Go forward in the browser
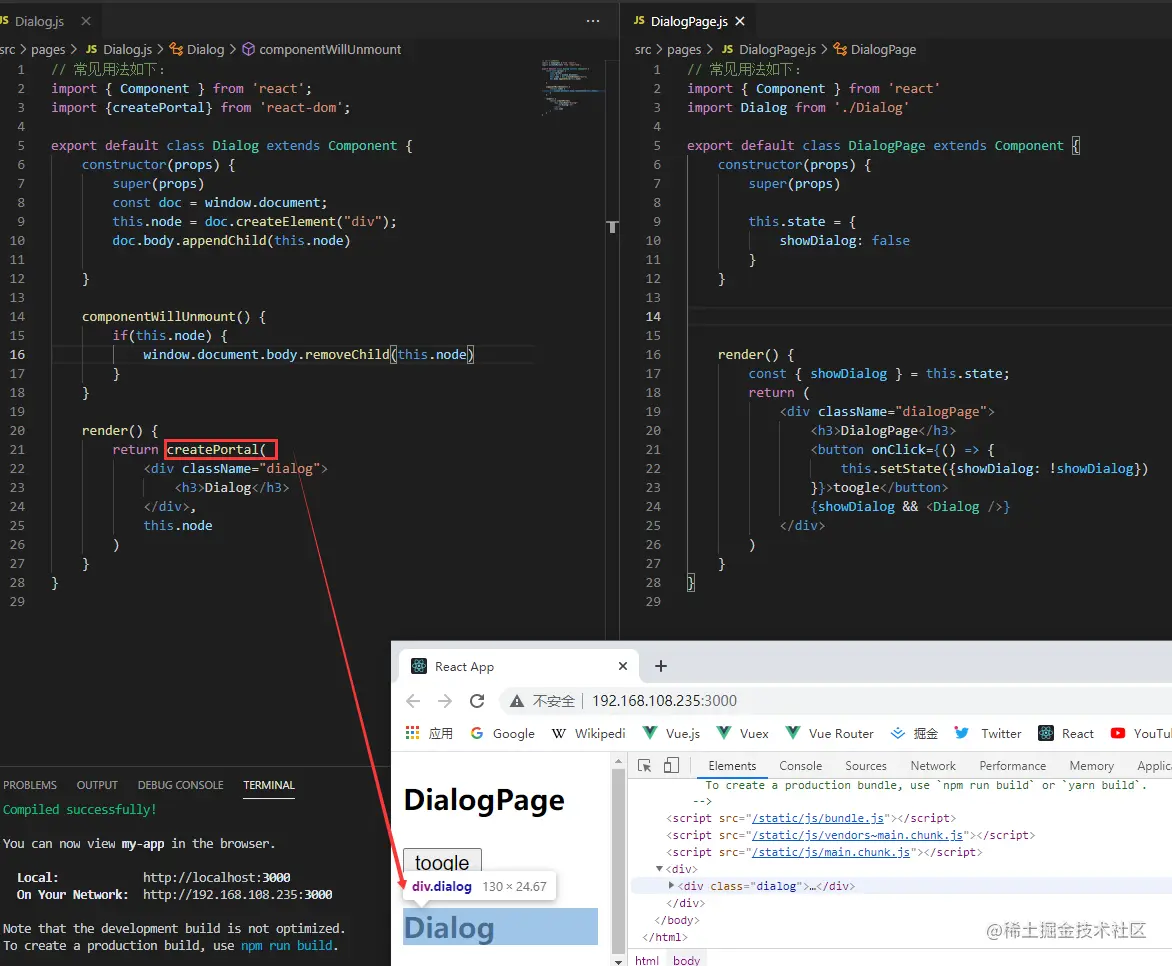The image size is (1172, 966). [445, 701]
